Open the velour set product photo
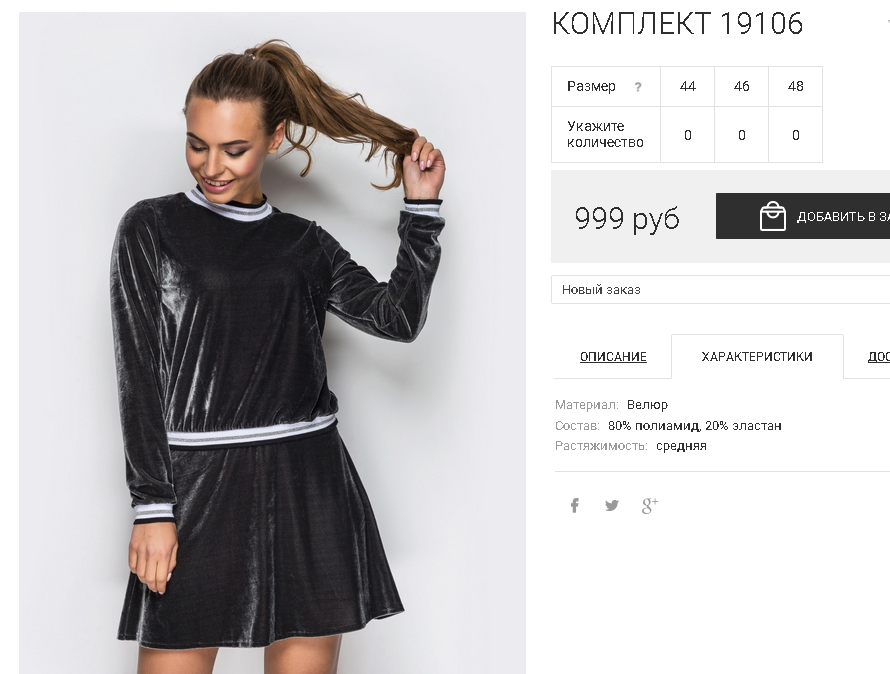This screenshot has height=674, width=890. (272, 343)
